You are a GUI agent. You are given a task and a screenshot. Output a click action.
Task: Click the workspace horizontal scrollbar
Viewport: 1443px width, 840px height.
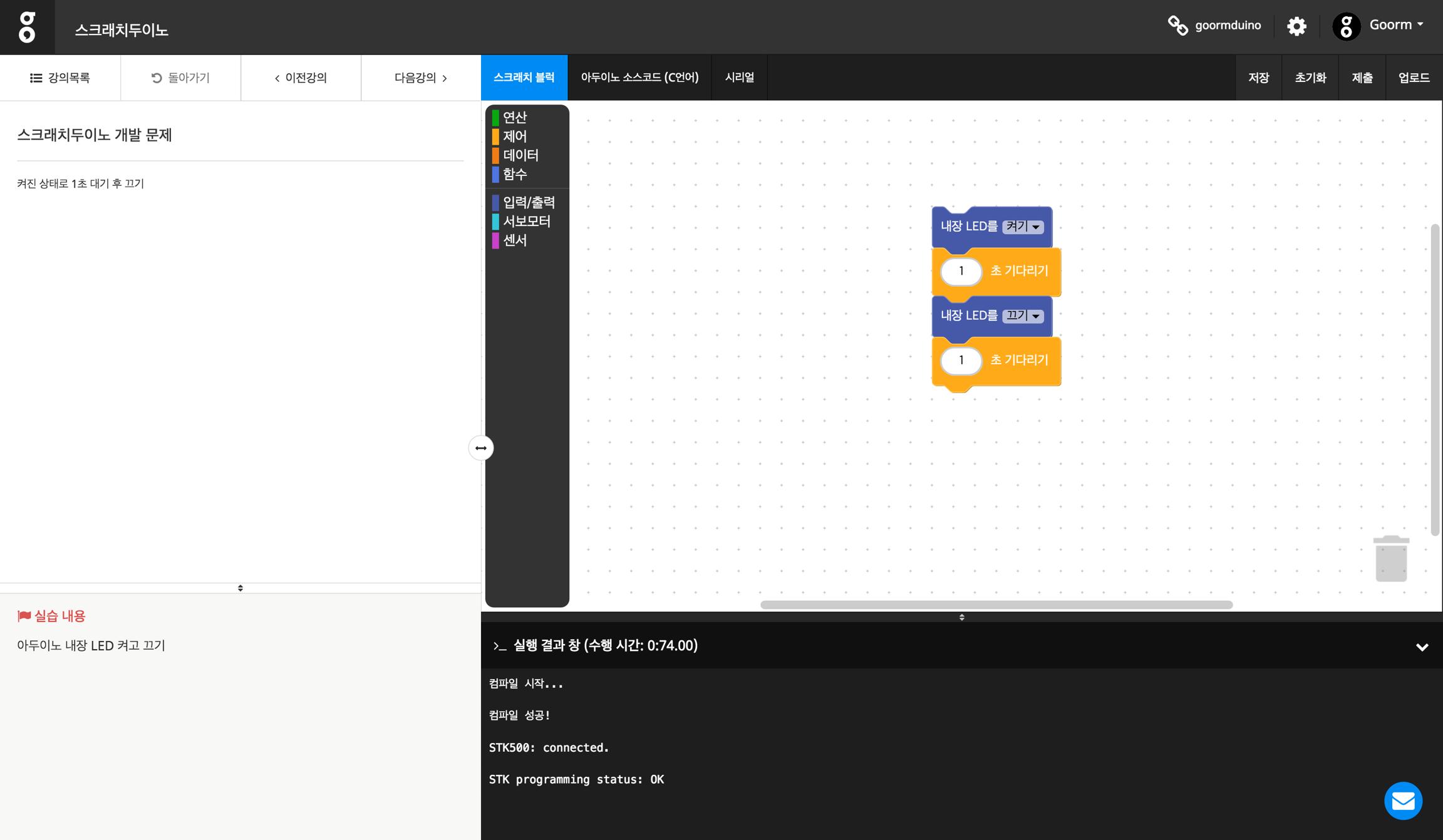point(996,605)
